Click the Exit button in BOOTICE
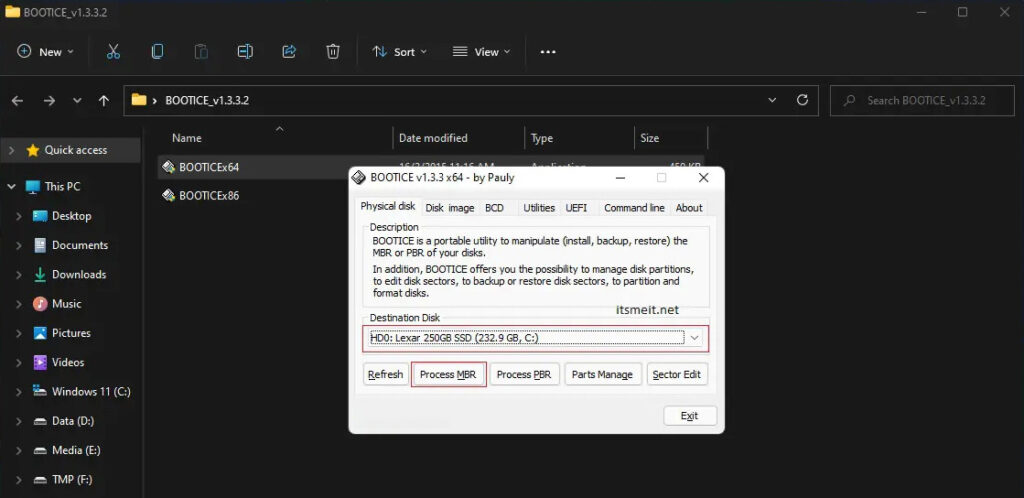Screen dimensions: 1024x498 pos(689,415)
